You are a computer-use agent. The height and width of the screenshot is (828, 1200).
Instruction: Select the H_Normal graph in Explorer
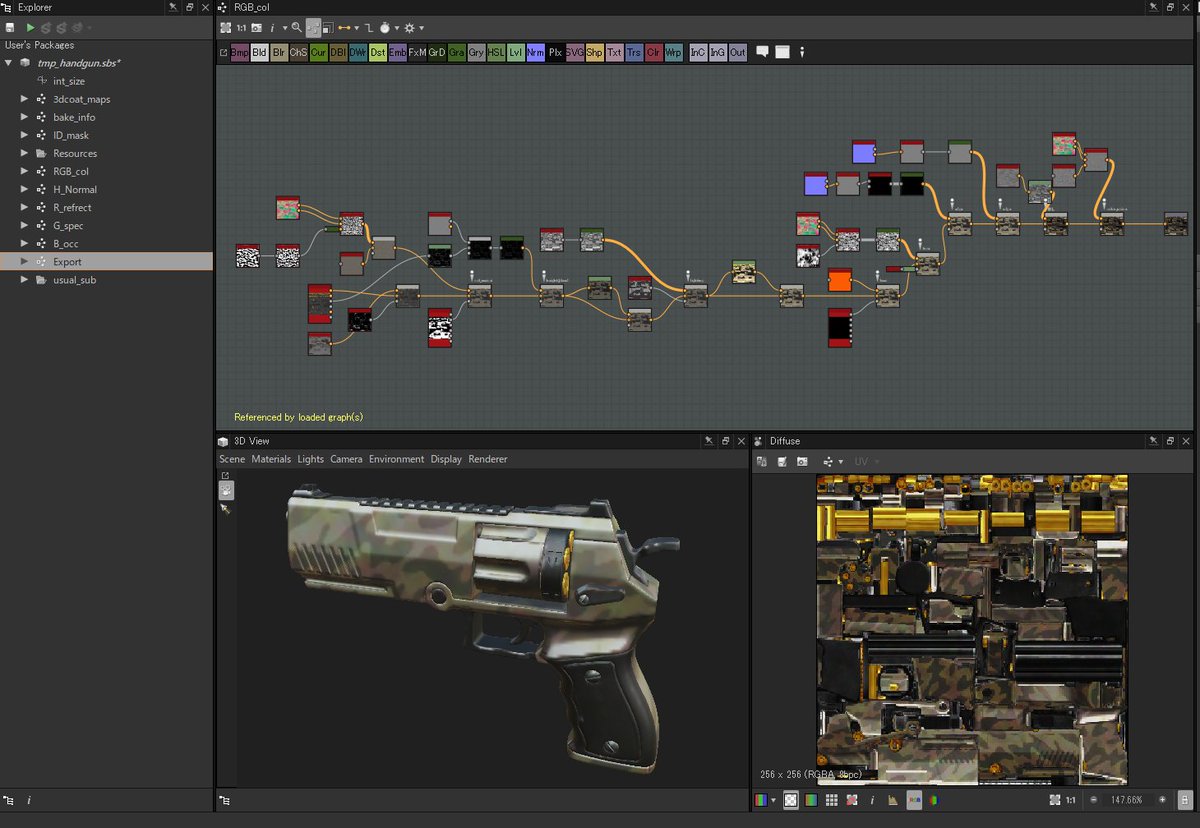(75, 189)
